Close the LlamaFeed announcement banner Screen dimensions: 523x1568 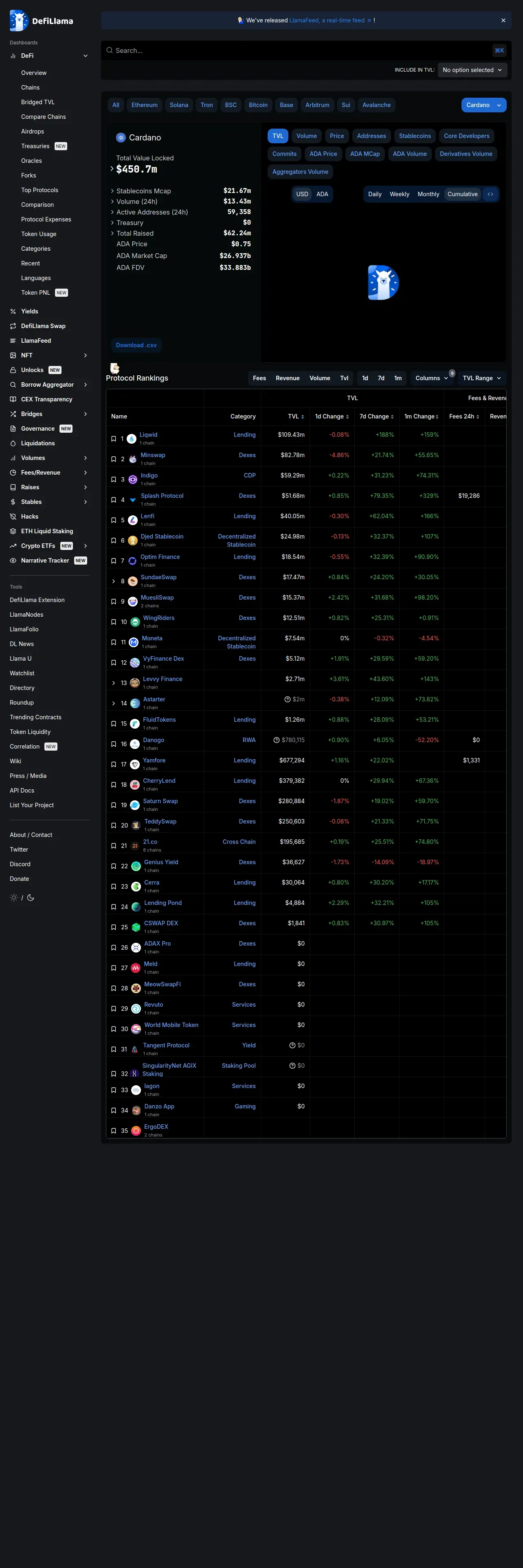click(x=503, y=21)
